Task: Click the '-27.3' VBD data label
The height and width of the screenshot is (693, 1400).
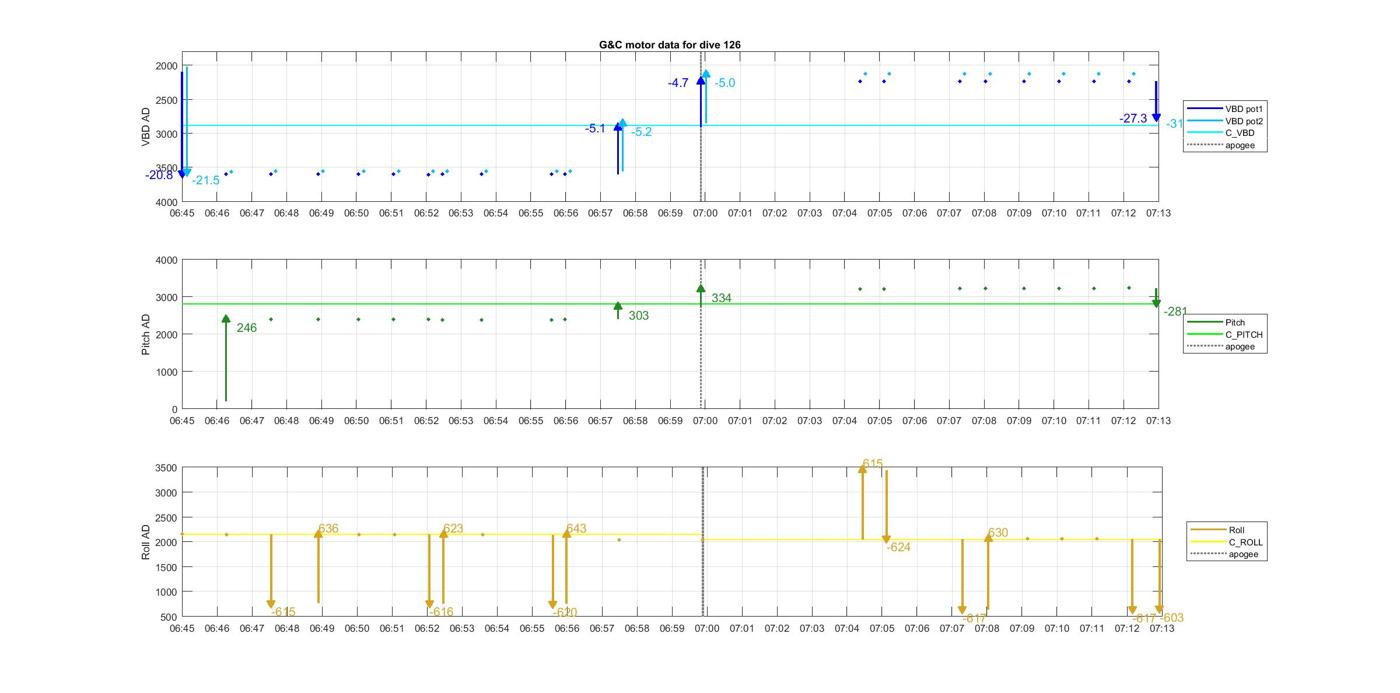Action: (1133, 118)
